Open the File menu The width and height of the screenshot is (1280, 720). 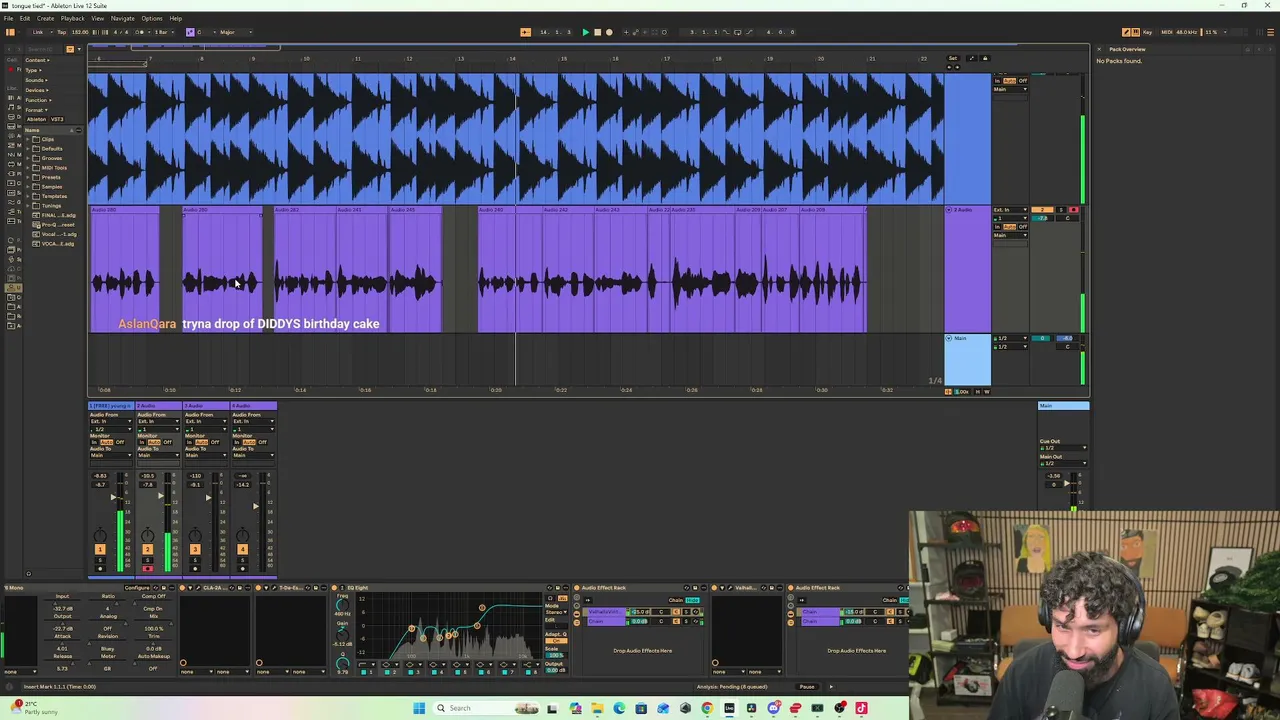point(8,18)
